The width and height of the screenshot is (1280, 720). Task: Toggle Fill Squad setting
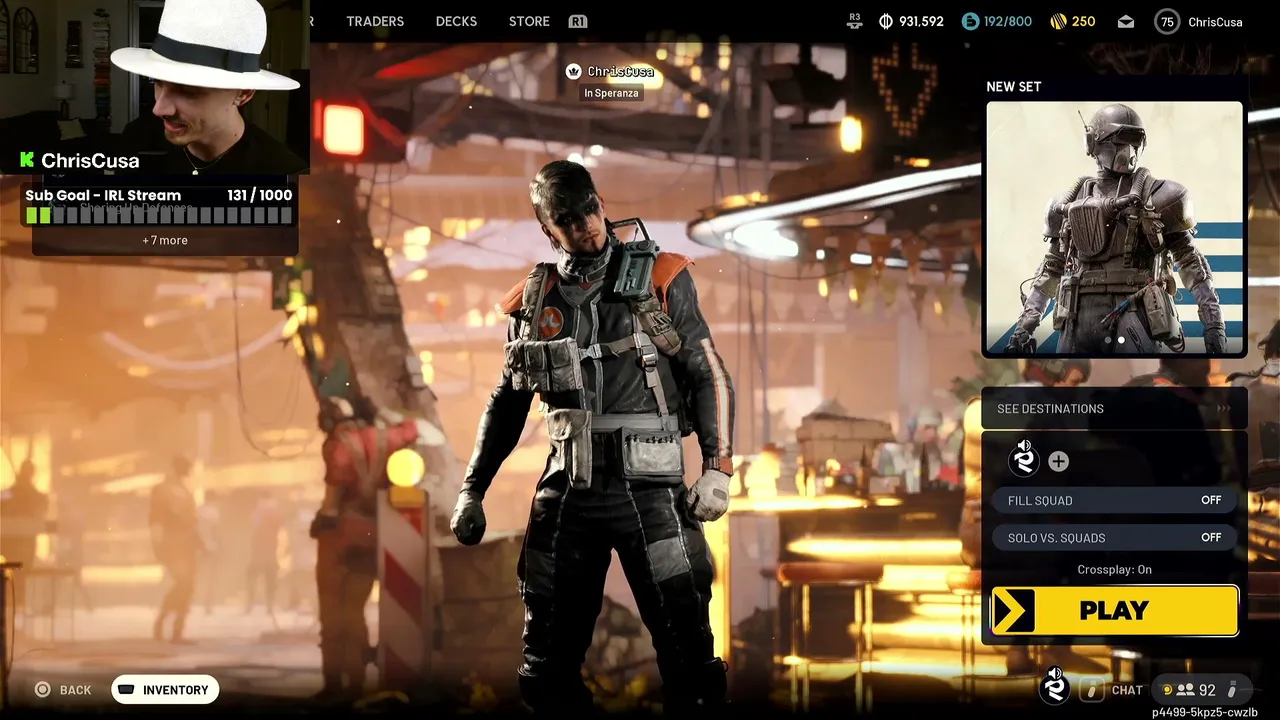point(1114,500)
